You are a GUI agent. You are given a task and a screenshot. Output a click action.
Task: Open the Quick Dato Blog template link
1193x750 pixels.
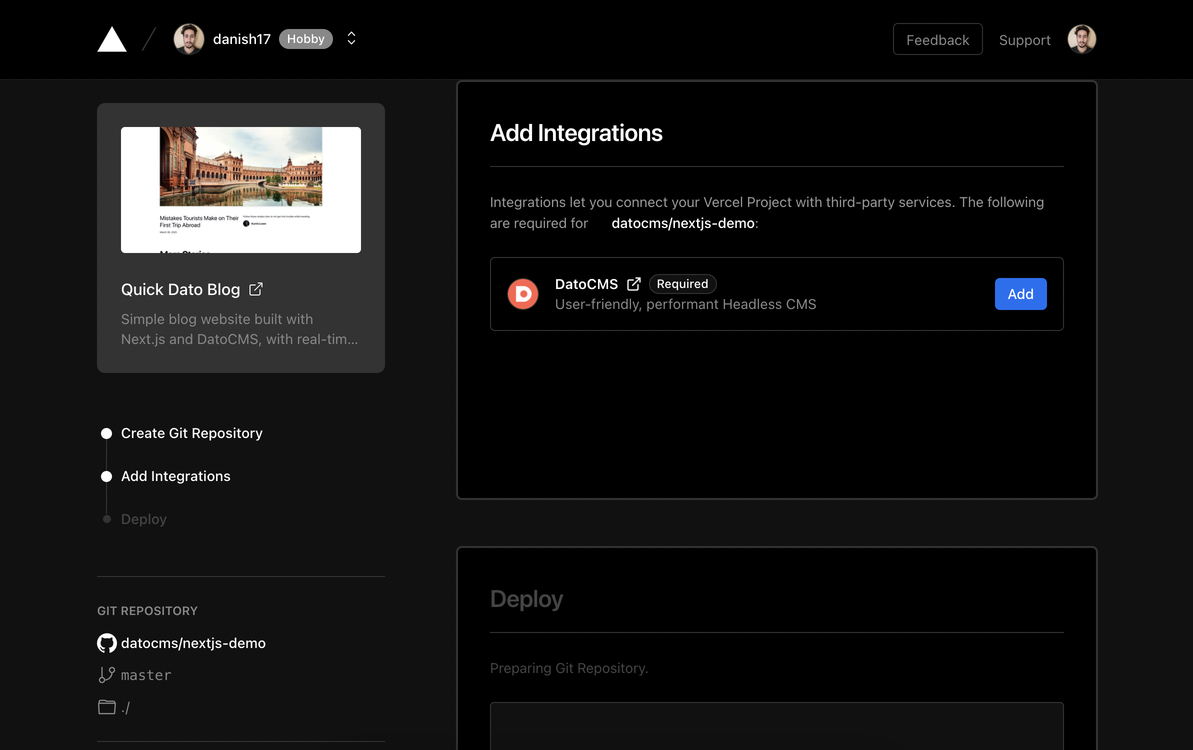180,290
